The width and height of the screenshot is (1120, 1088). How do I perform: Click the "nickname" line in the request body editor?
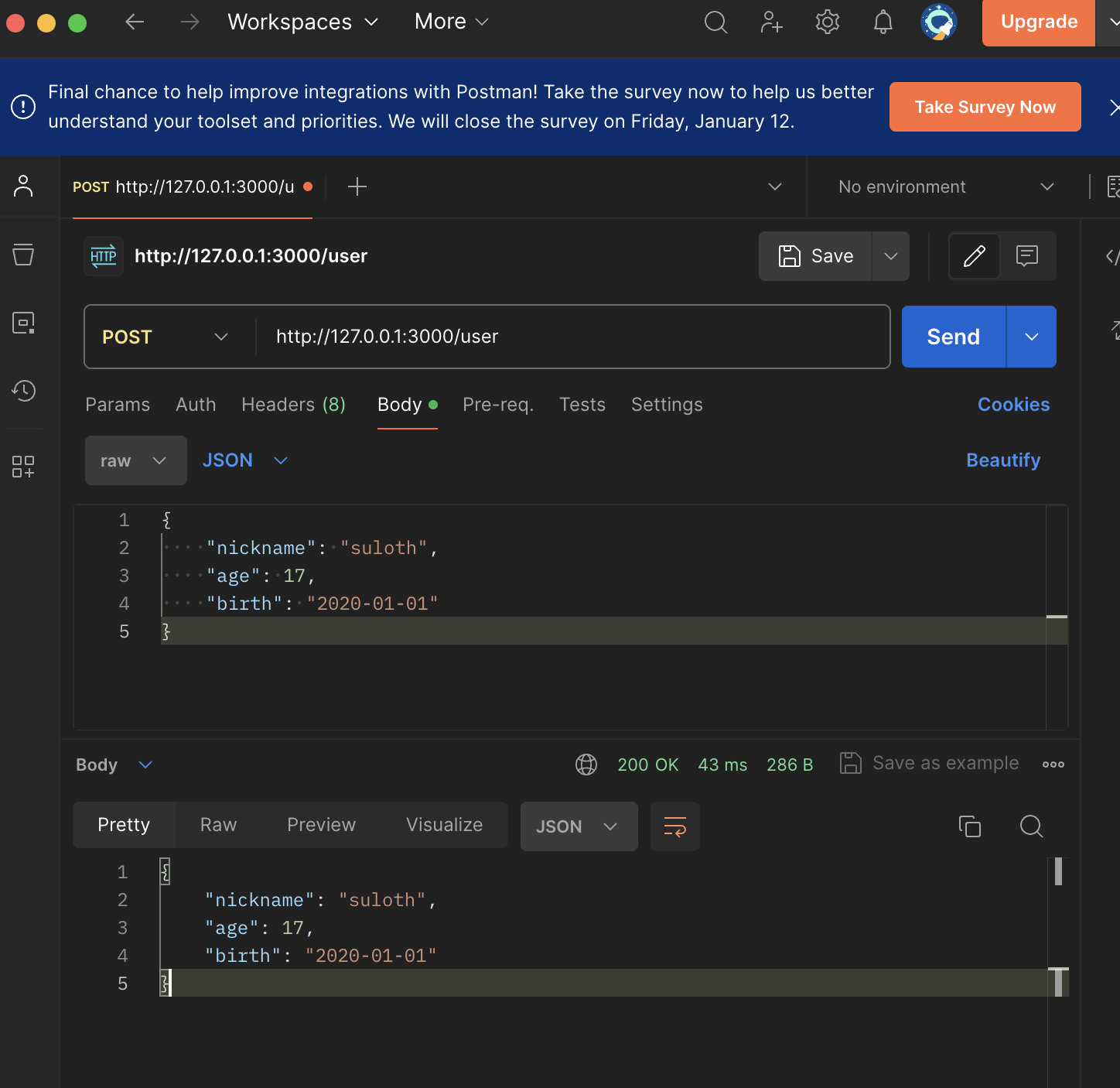(603, 548)
